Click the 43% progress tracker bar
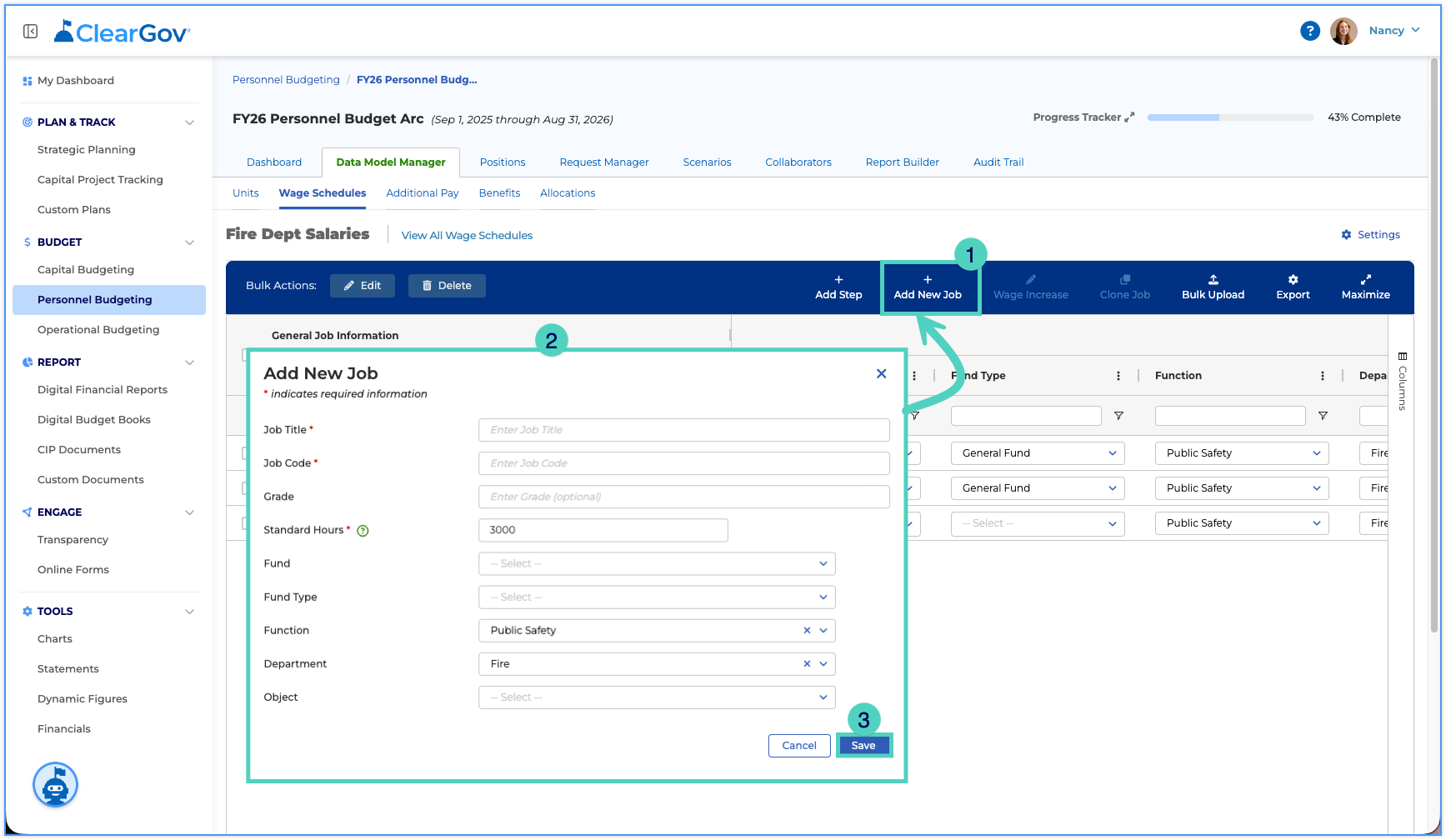 pyautogui.click(x=1231, y=117)
